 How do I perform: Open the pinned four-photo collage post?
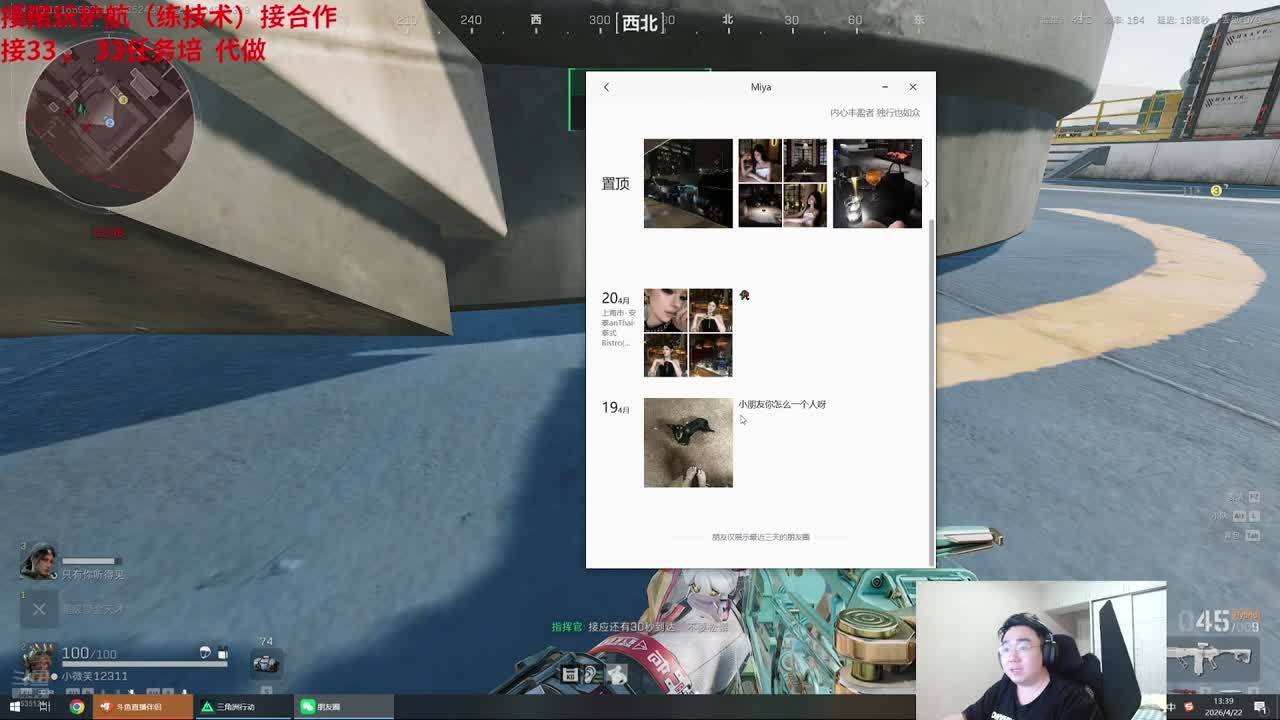click(782, 183)
